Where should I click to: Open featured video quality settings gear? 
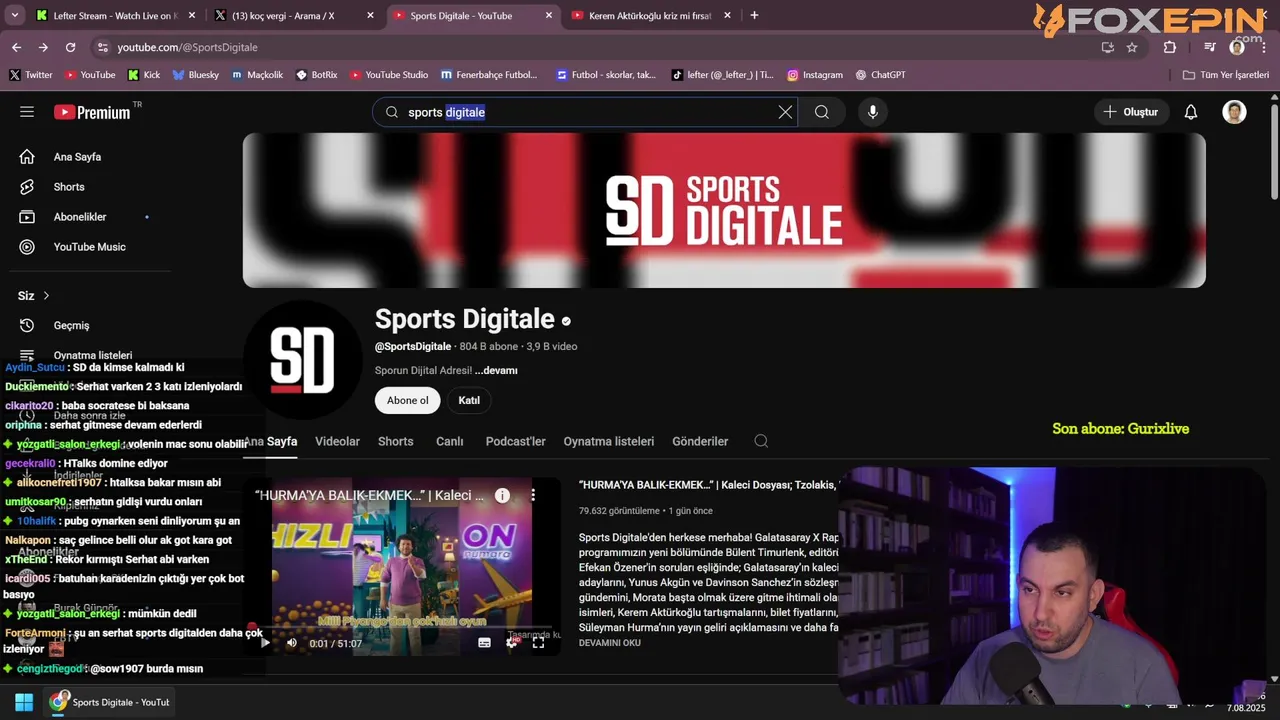(x=512, y=643)
